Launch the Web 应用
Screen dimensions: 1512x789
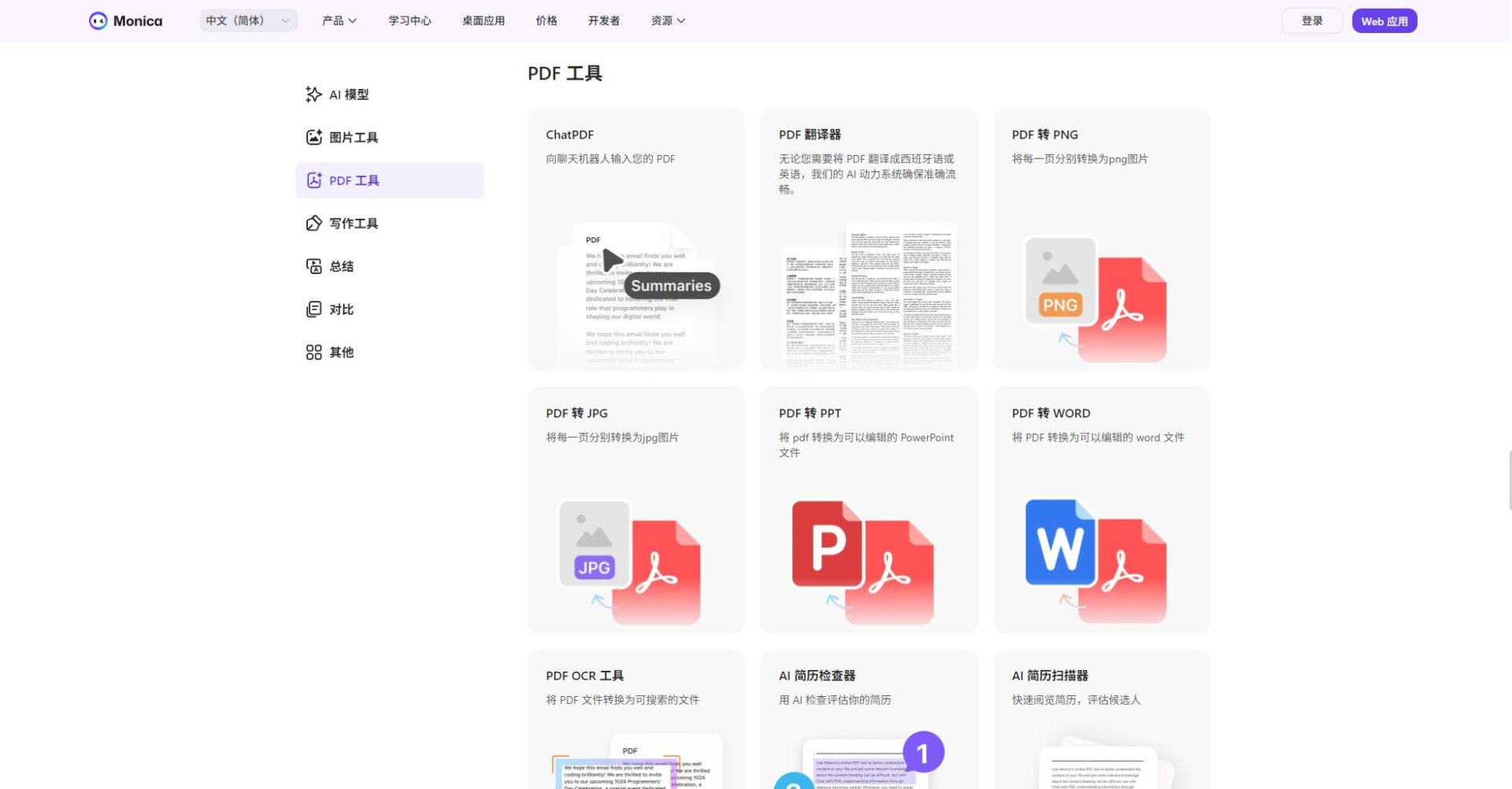(x=1384, y=20)
